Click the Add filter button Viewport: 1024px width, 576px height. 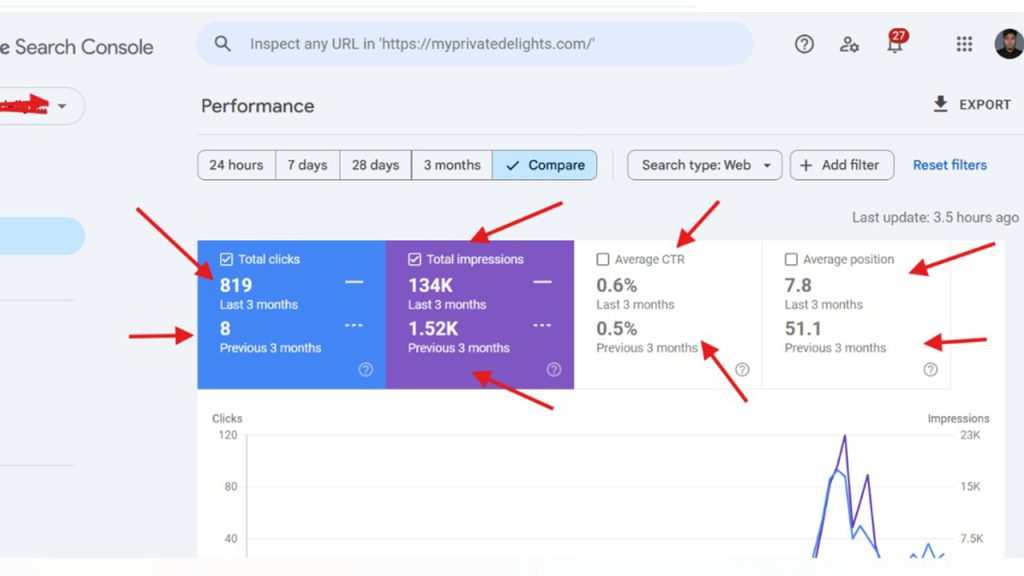click(x=842, y=165)
